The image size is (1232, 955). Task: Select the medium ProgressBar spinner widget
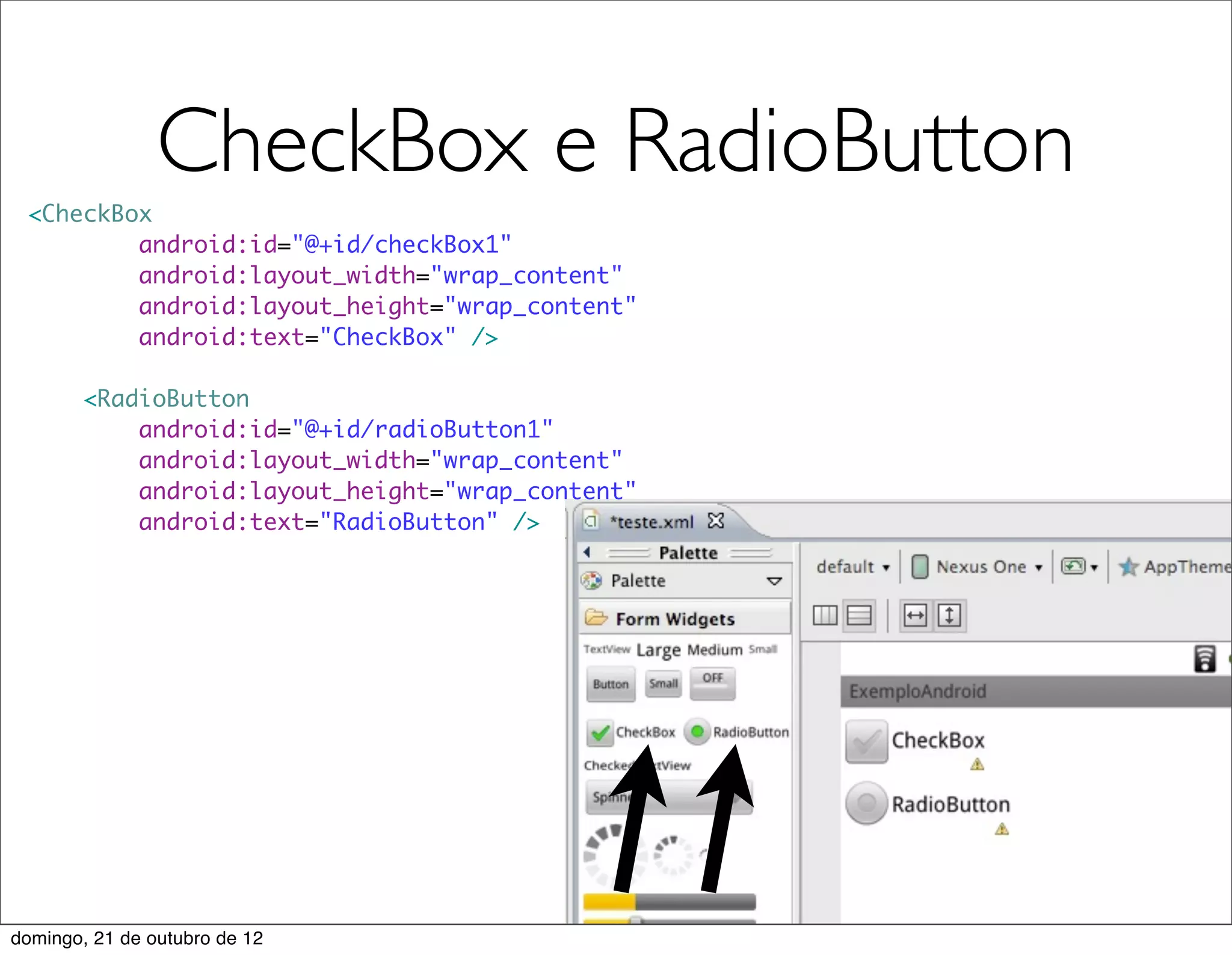pyautogui.click(x=674, y=855)
